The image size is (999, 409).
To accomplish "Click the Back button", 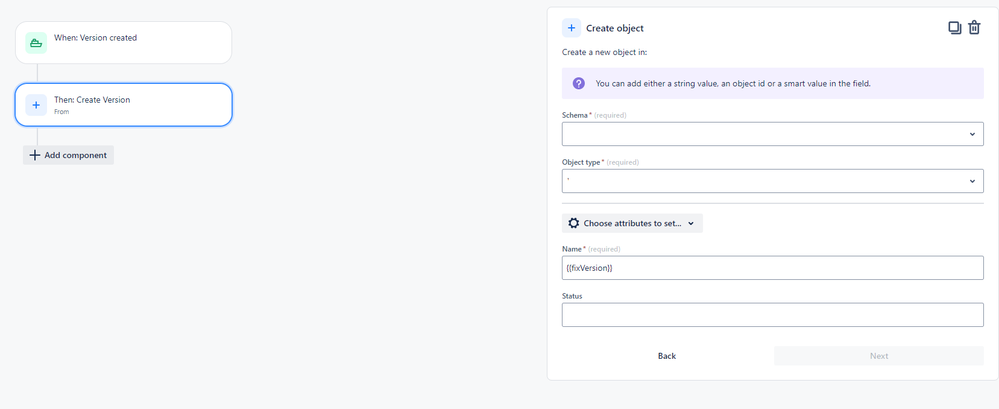I will pos(666,356).
